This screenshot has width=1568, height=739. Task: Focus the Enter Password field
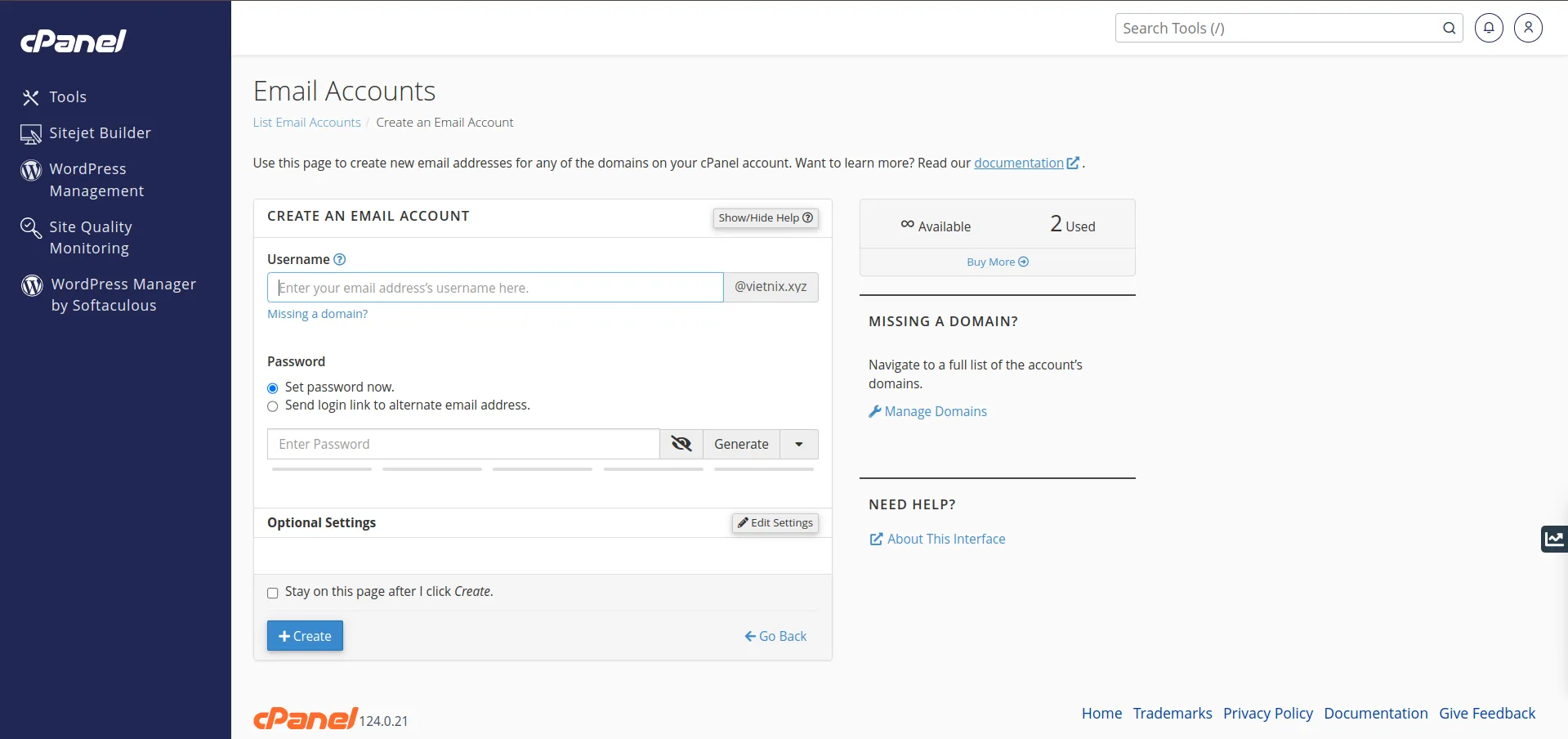pos(463,444)
